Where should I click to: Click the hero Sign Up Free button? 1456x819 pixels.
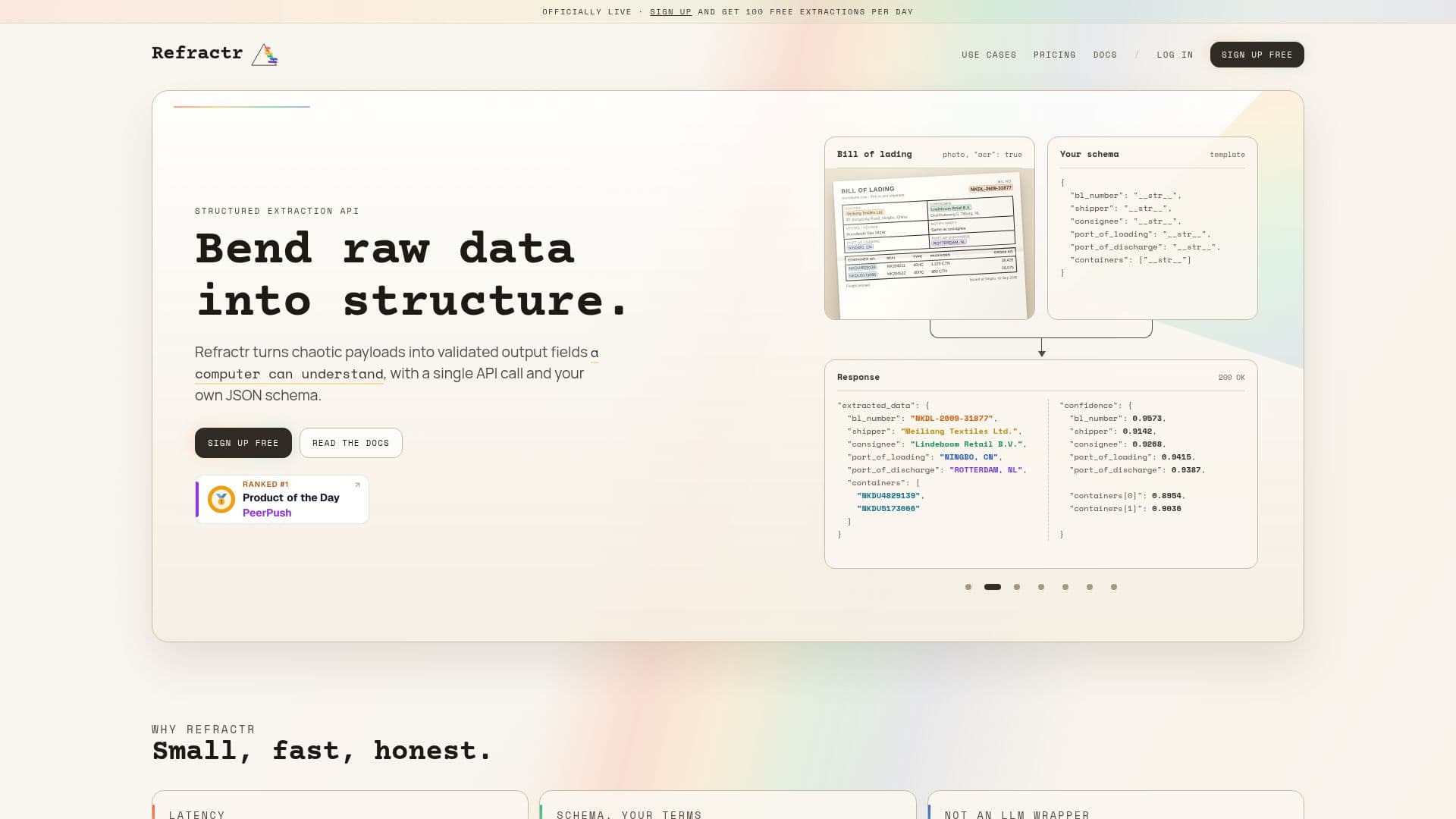click(x=243, y=443)
